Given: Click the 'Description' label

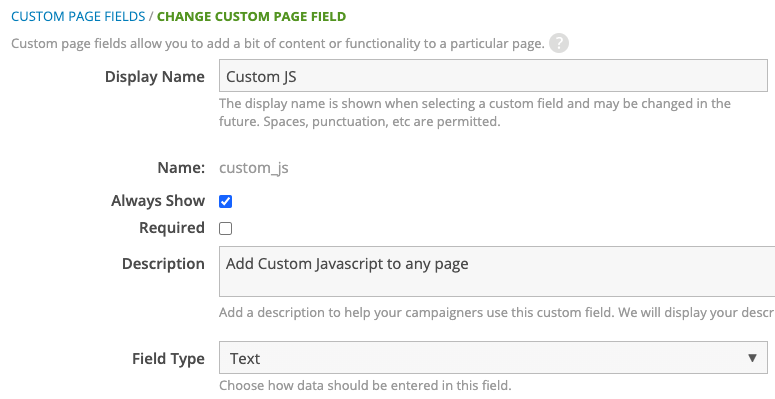Looking at the screenshot, I should point(163,264).
